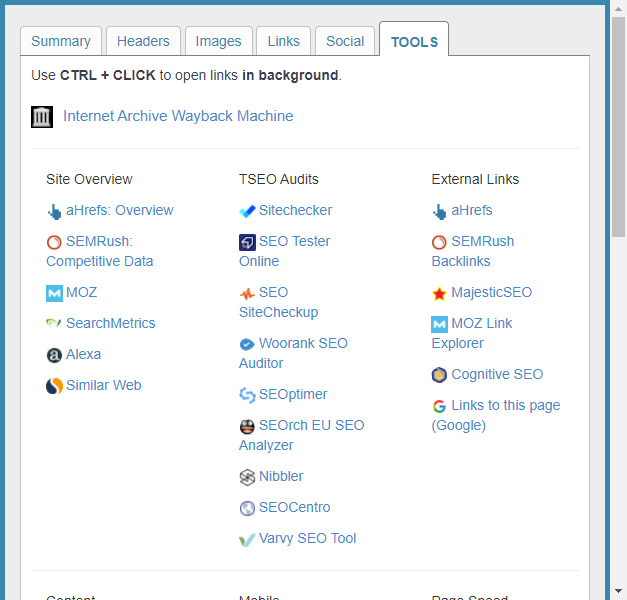Select the Images tab
Screen dimensions: 627x600
(218, 41)
